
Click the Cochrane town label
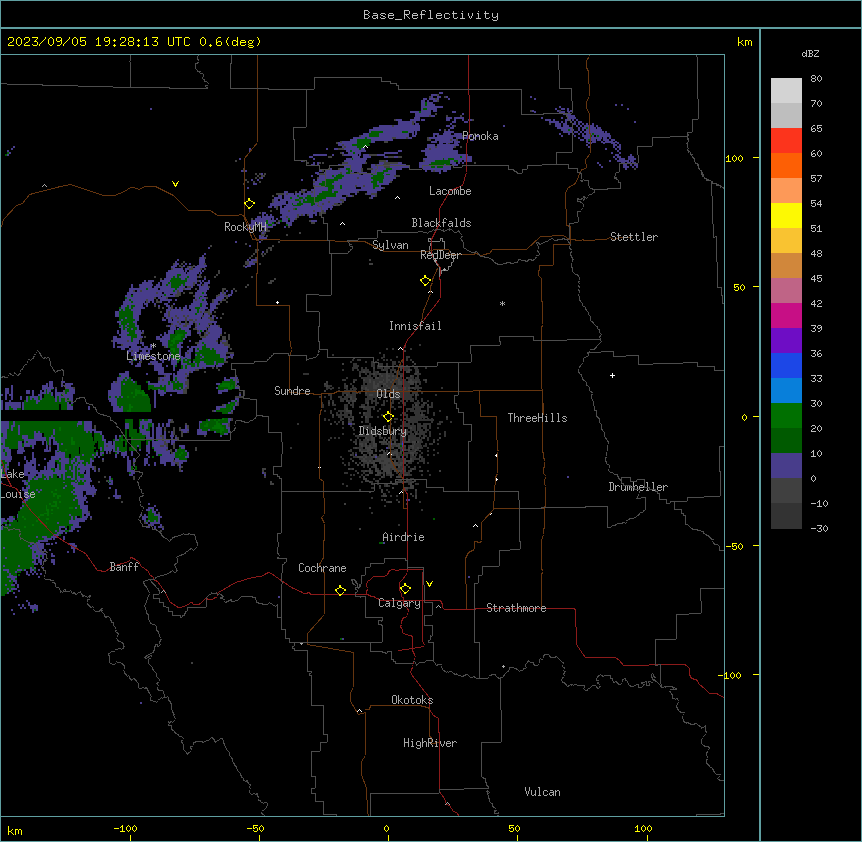coord(322,568)
